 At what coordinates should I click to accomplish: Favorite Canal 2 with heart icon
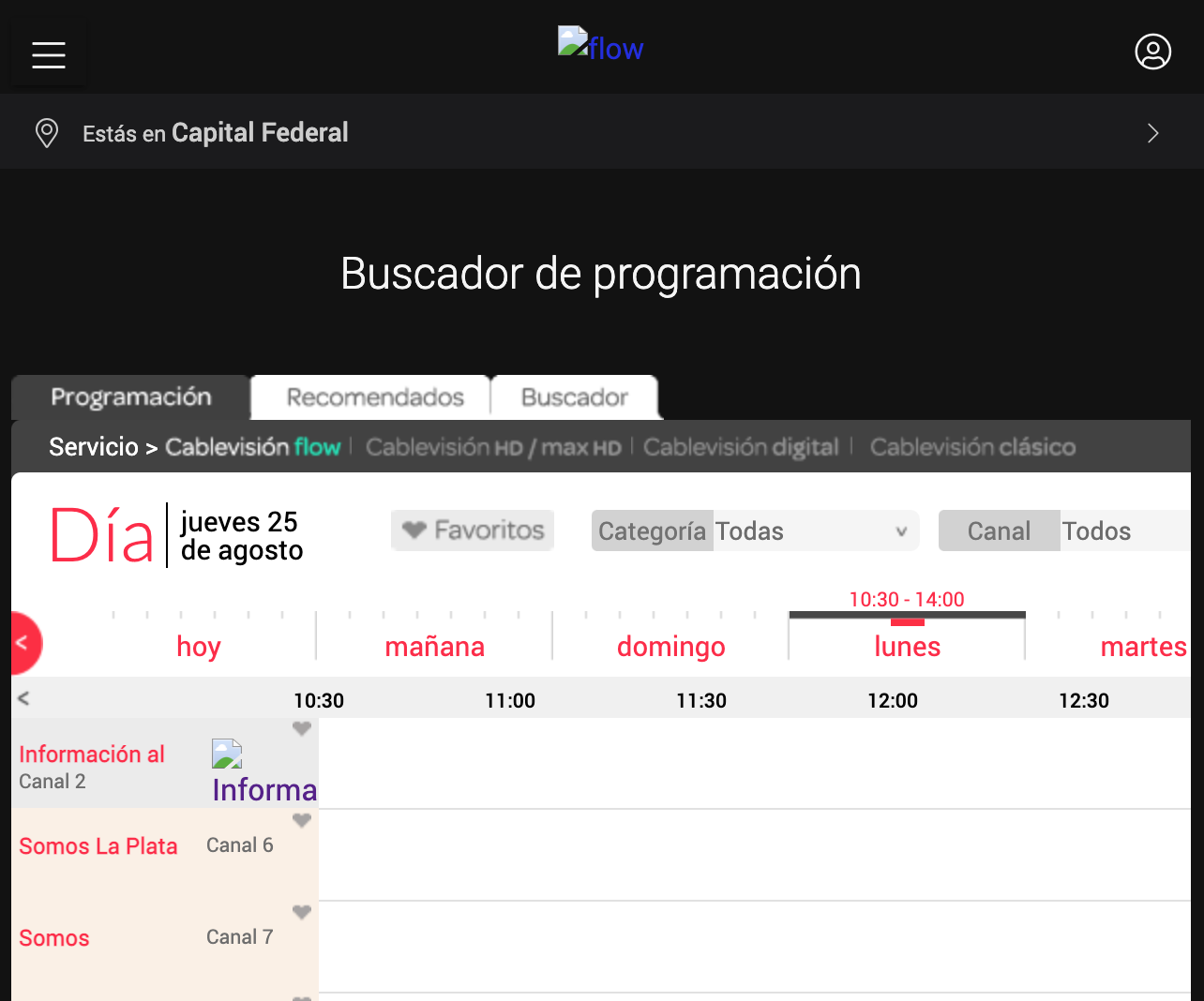pos(301,728)
